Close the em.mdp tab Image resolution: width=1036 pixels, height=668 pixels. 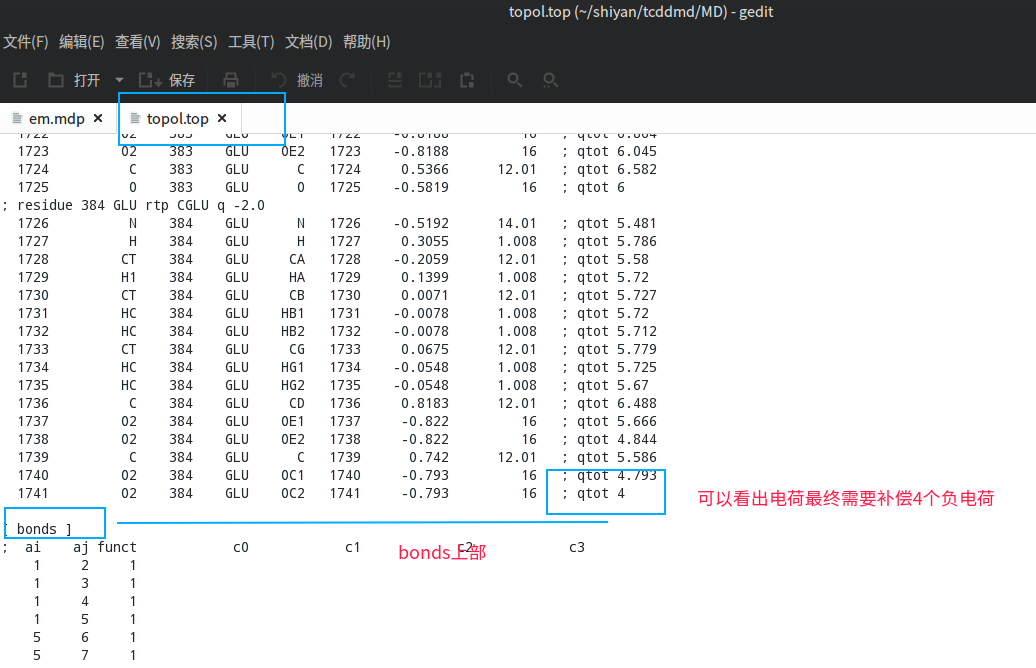(x=98, y=118)
